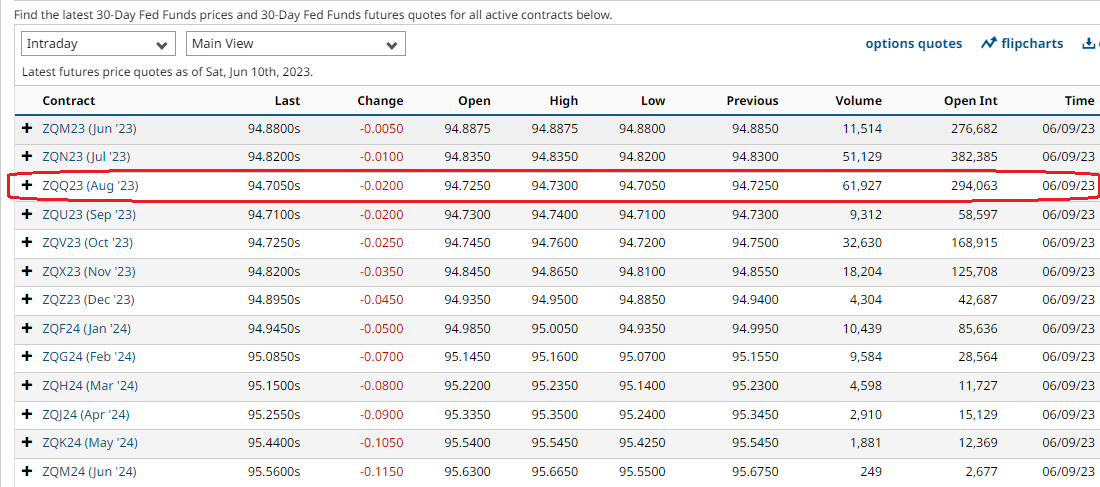Sort by the Change column header
This screenshot has width=1100, height=487.
380,101
